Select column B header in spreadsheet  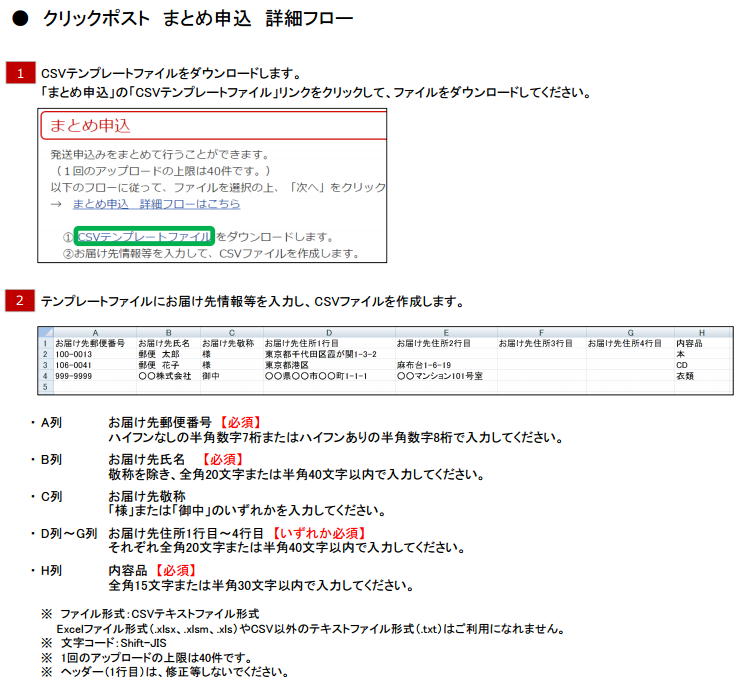(168, 333)
